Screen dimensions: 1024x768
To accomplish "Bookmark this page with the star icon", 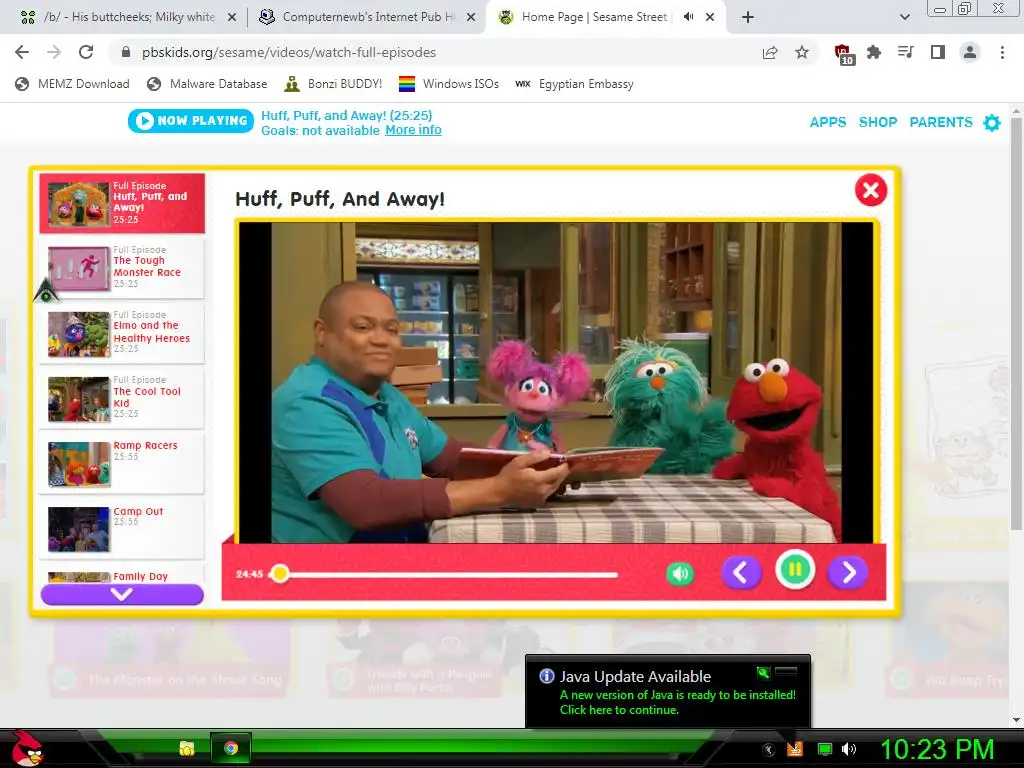I will (x=802, y=52).
